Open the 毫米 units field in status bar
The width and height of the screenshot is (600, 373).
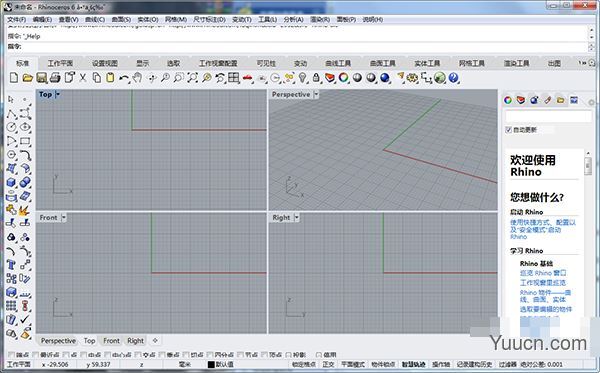tap(185, 365)
